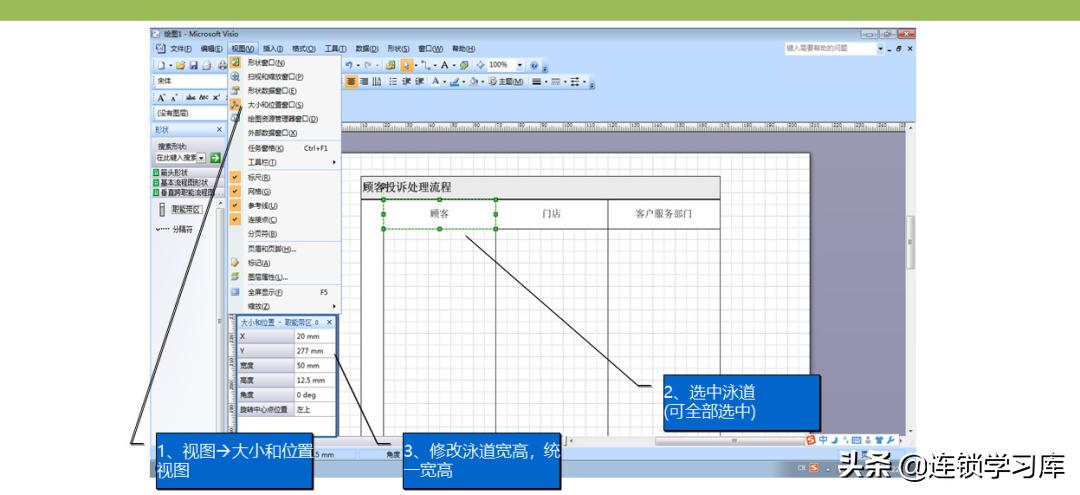Select the Connector tool icon

point(428,65)
